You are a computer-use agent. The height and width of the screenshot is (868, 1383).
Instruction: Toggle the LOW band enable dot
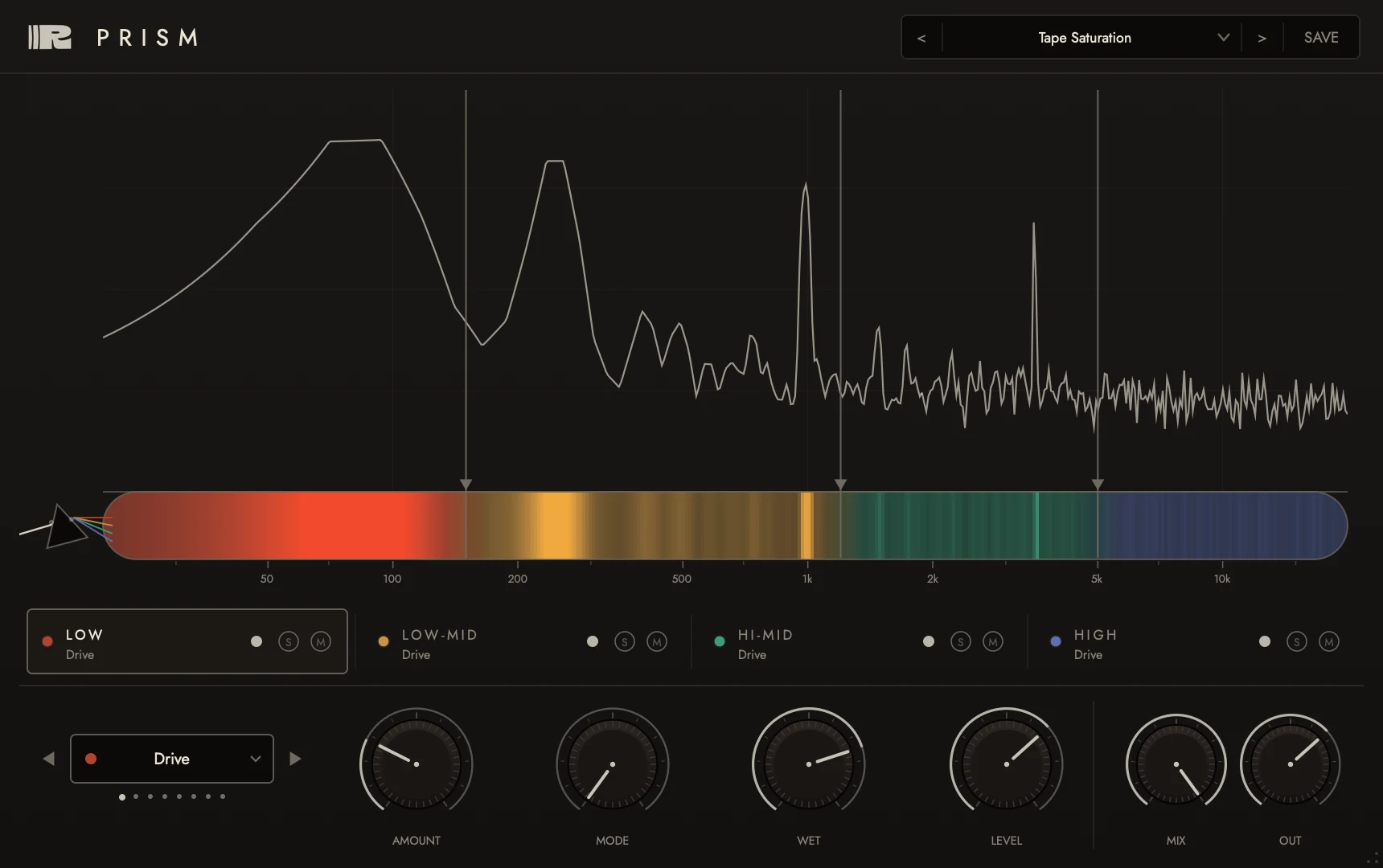pyautogui.click(x=256, y=641)
